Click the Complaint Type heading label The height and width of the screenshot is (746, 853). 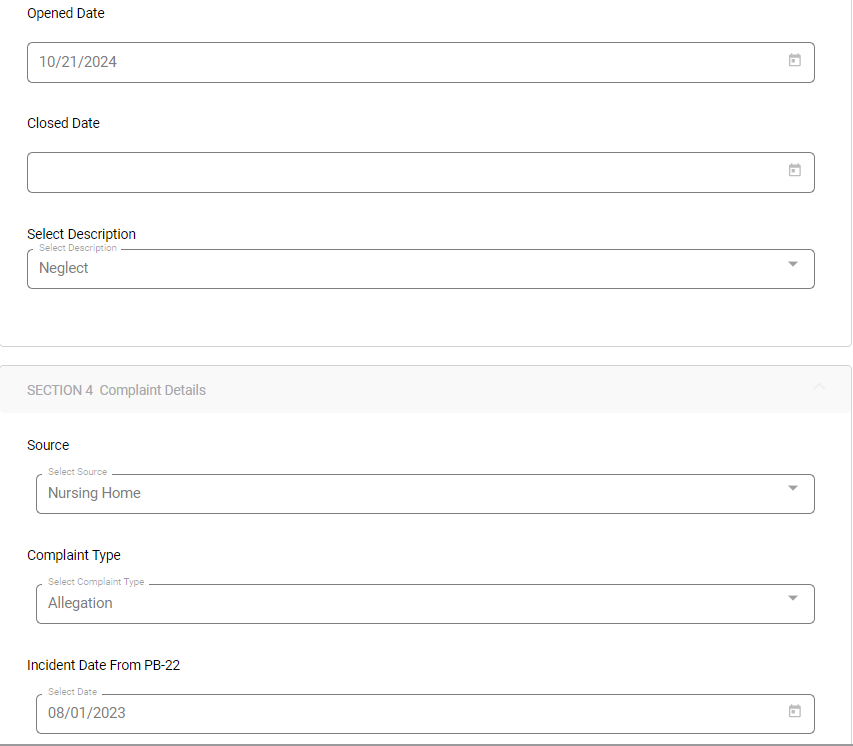[x=74, y=555]
